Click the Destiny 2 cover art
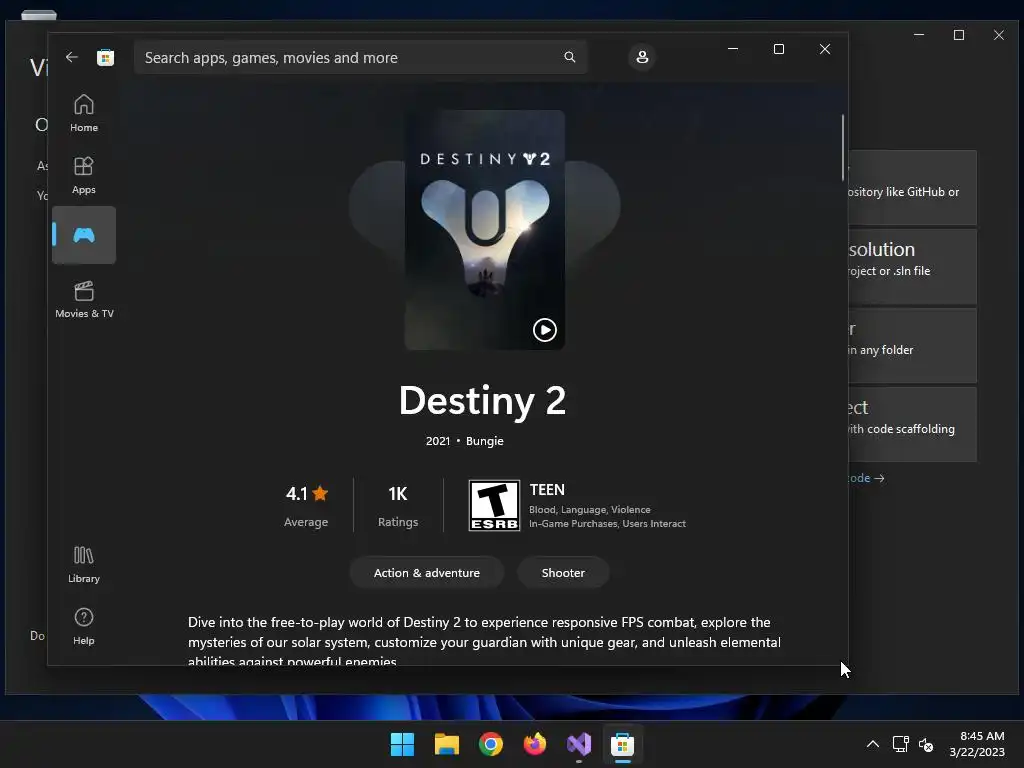This screenshot has height=768, width=1024. [485, 230]
